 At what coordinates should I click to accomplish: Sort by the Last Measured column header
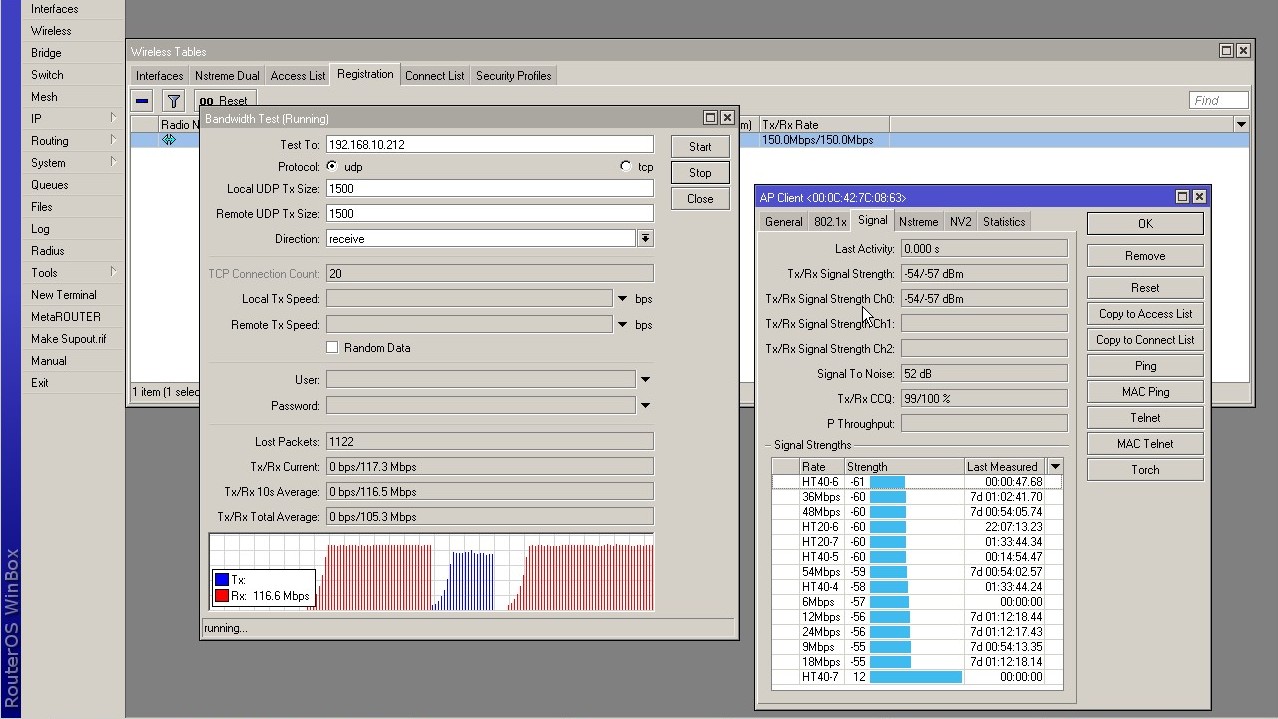pyautogui.click(x=1004, y=467)
